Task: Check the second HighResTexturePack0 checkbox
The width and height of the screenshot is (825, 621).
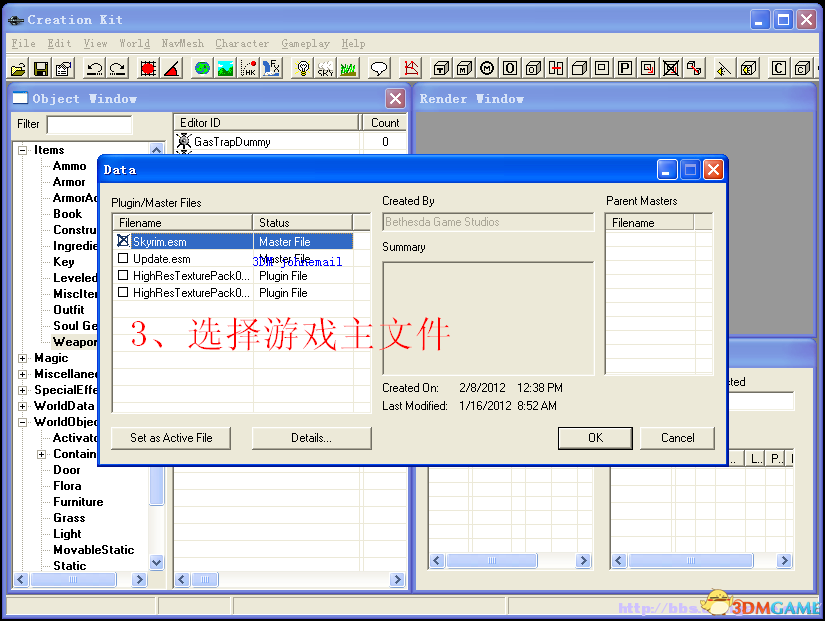Action: click(x=123, y=292)
